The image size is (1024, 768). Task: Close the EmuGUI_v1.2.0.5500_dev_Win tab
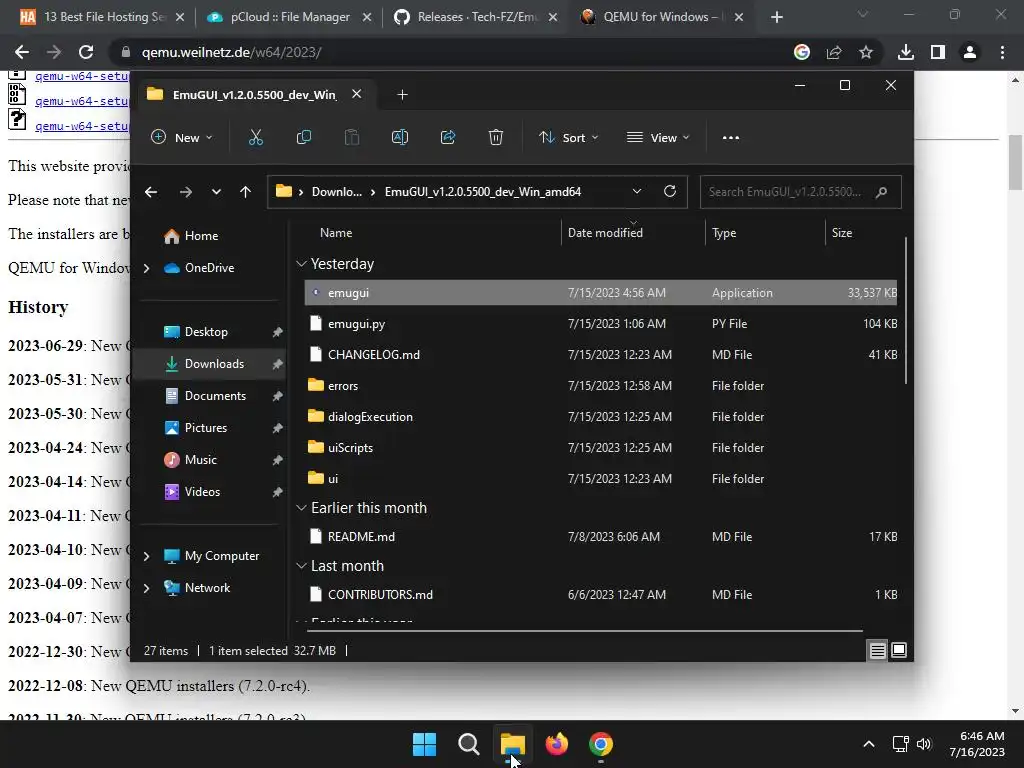[357, 94]
